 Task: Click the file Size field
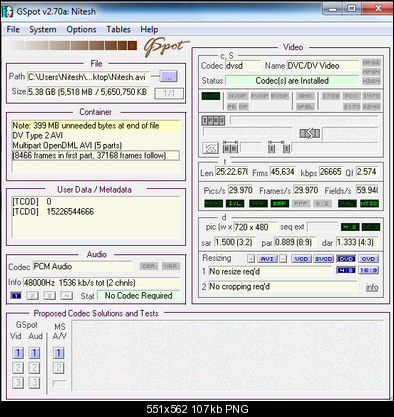click(88, 92)
